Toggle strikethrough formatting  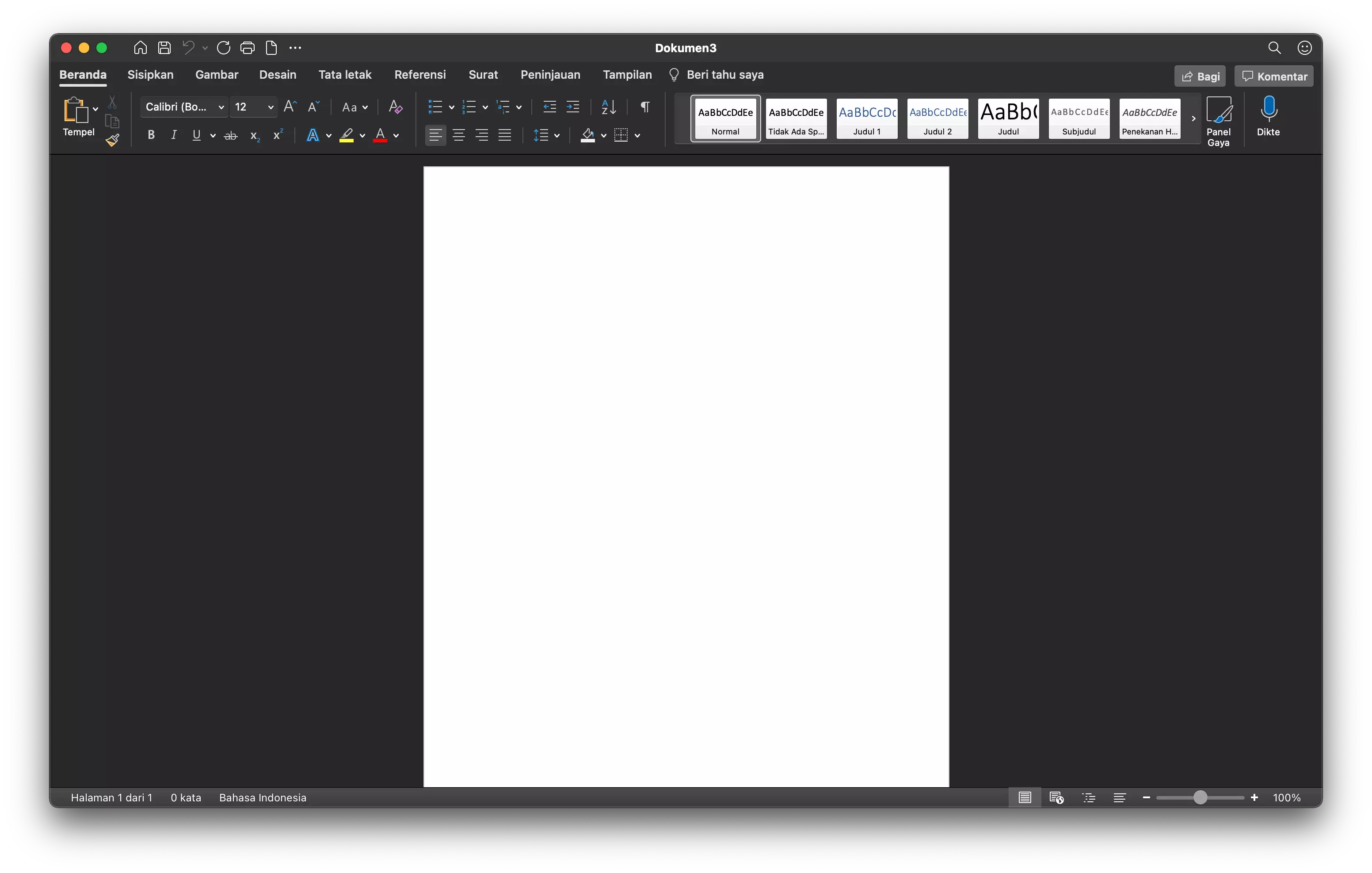tap(231, 135)
